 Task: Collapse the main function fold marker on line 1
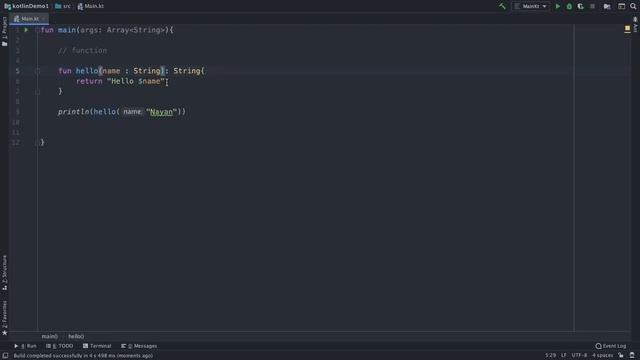click(37, 30)
